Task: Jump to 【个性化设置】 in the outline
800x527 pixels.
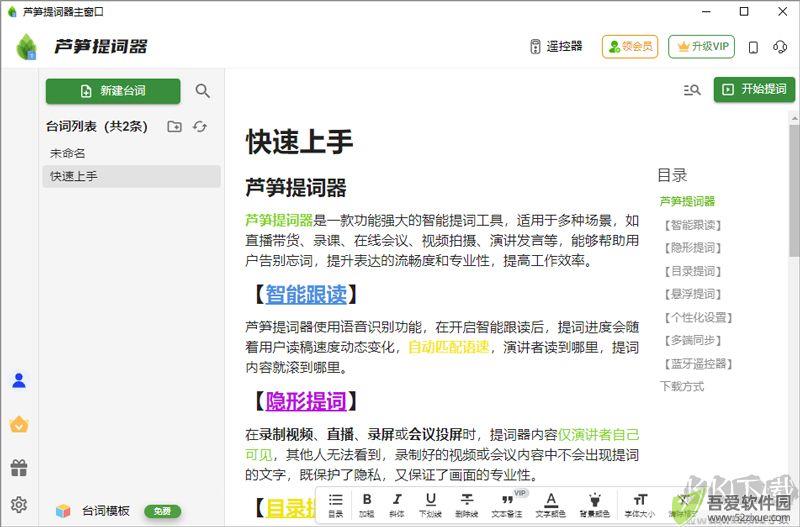Action: [x=698, y=317]
